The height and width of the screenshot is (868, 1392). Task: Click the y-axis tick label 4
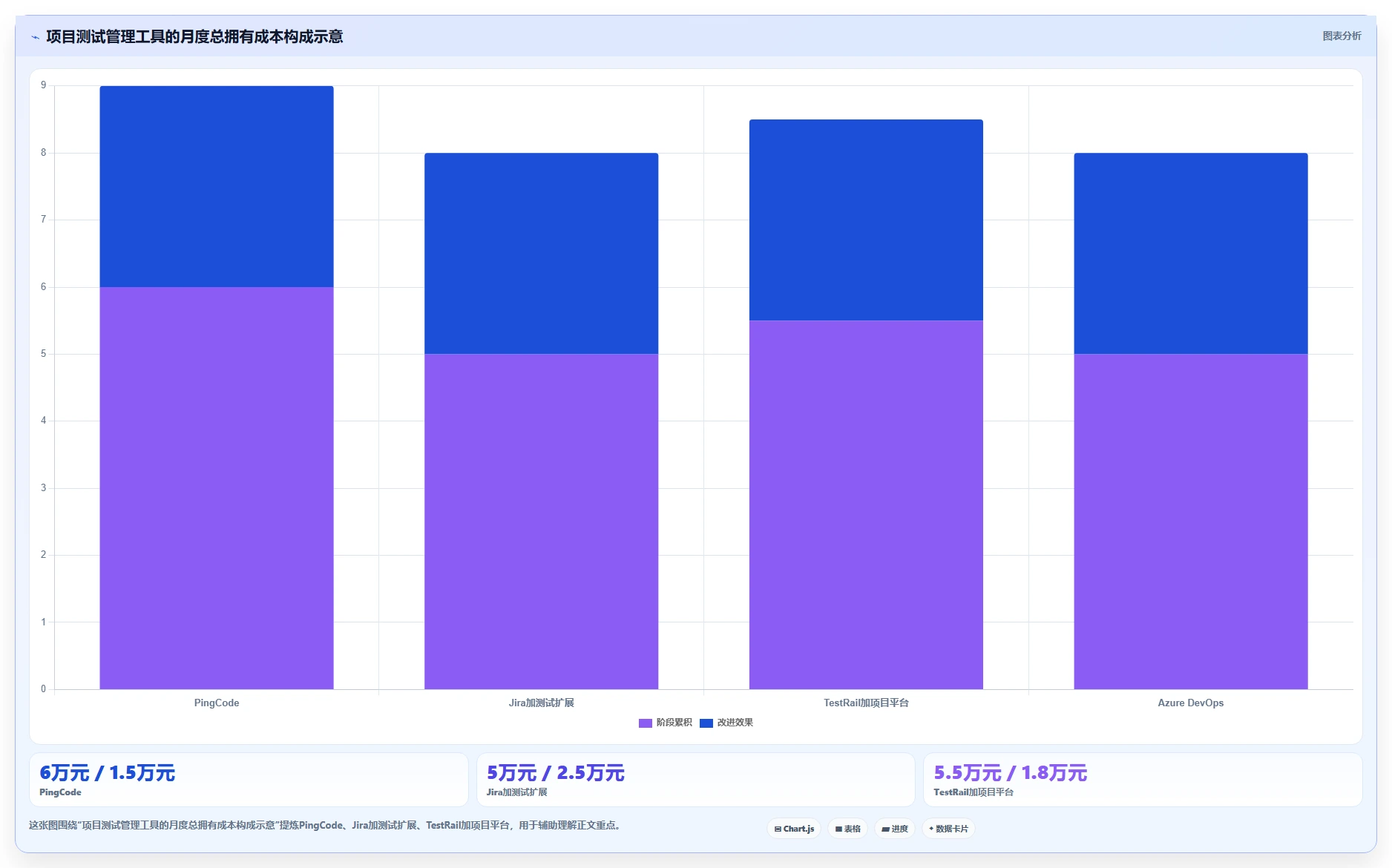pos(43,421)
